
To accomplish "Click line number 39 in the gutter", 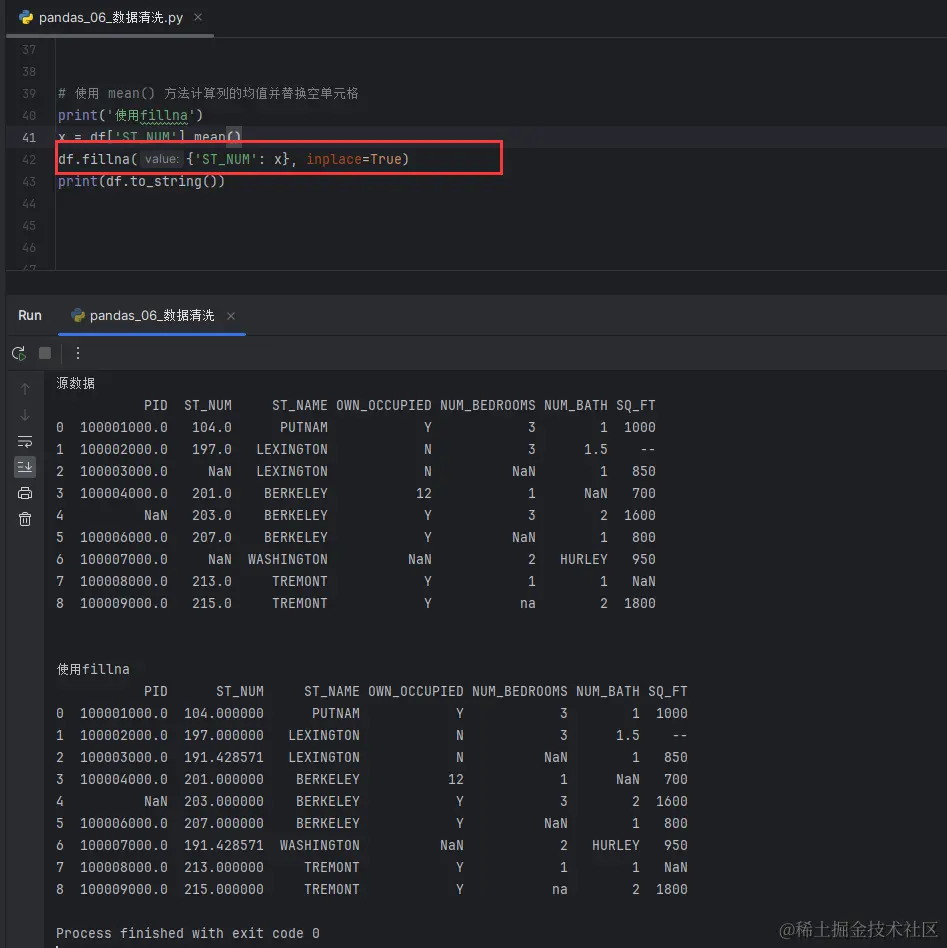I will coord(29,93).
